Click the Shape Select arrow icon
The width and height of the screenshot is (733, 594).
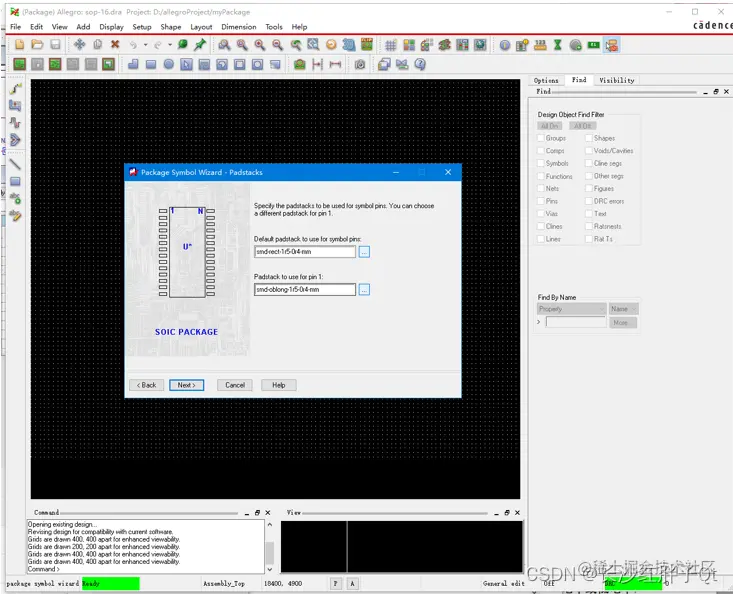tap(187, 64)
